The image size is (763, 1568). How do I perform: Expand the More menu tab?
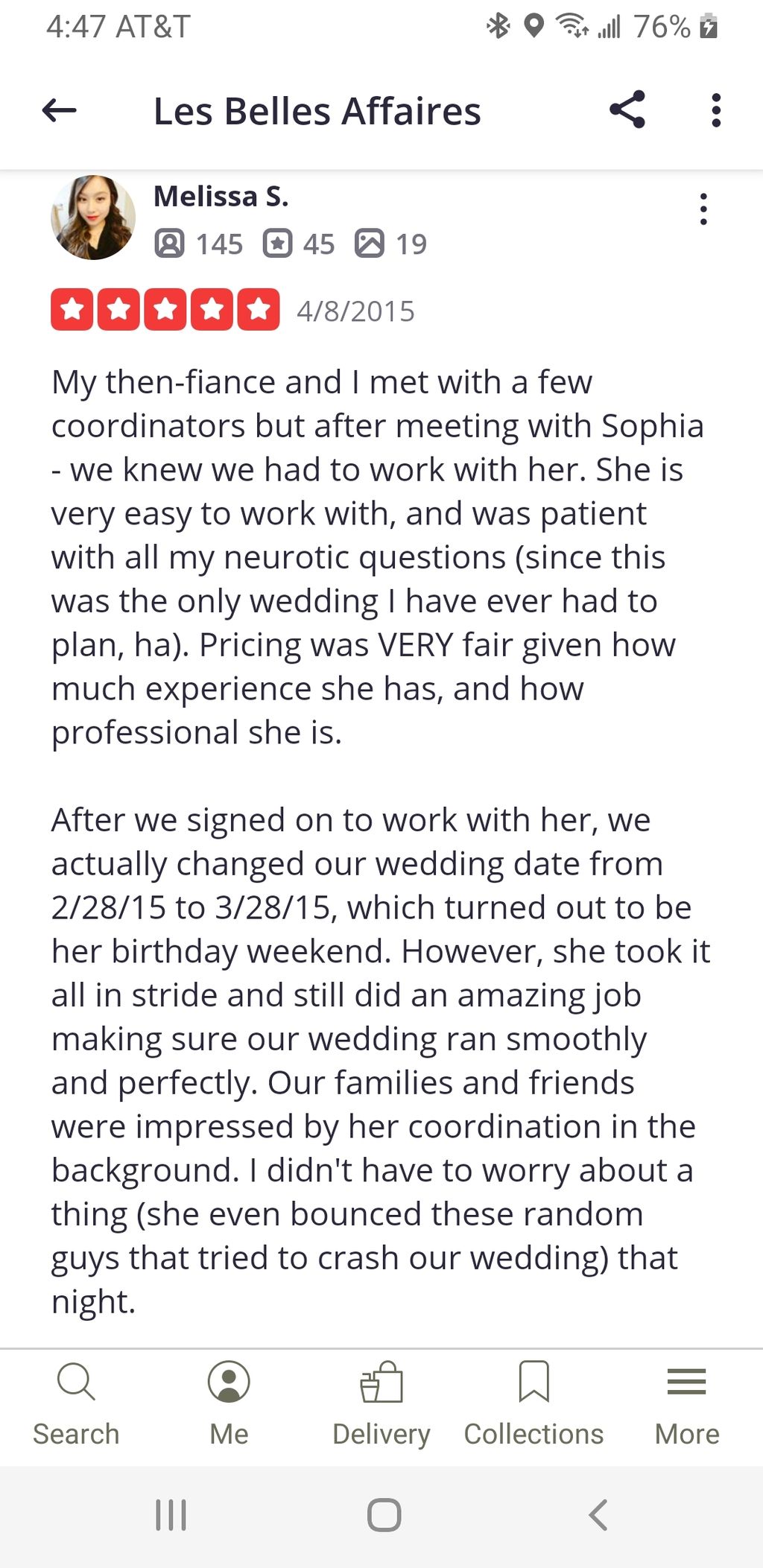pyautogui.click(x=687, y=1404)
